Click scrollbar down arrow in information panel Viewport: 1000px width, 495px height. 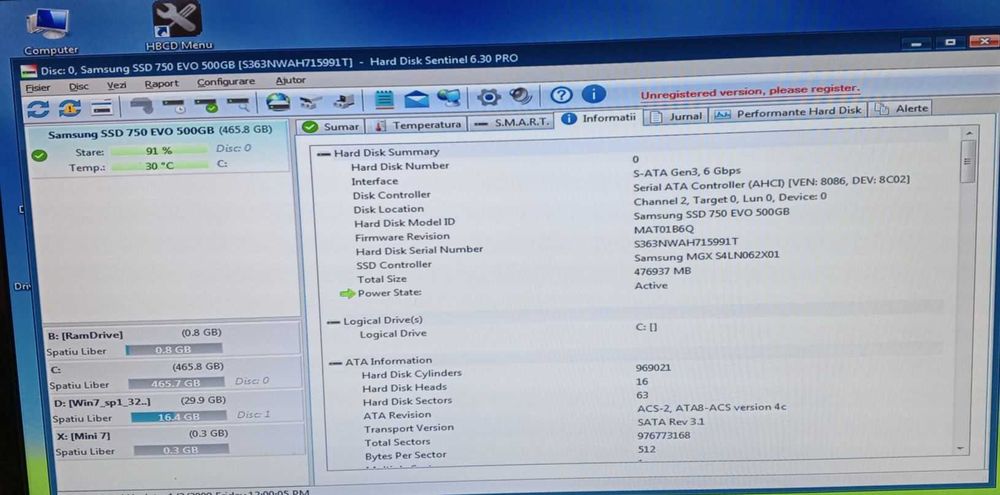tap(962, 450)
